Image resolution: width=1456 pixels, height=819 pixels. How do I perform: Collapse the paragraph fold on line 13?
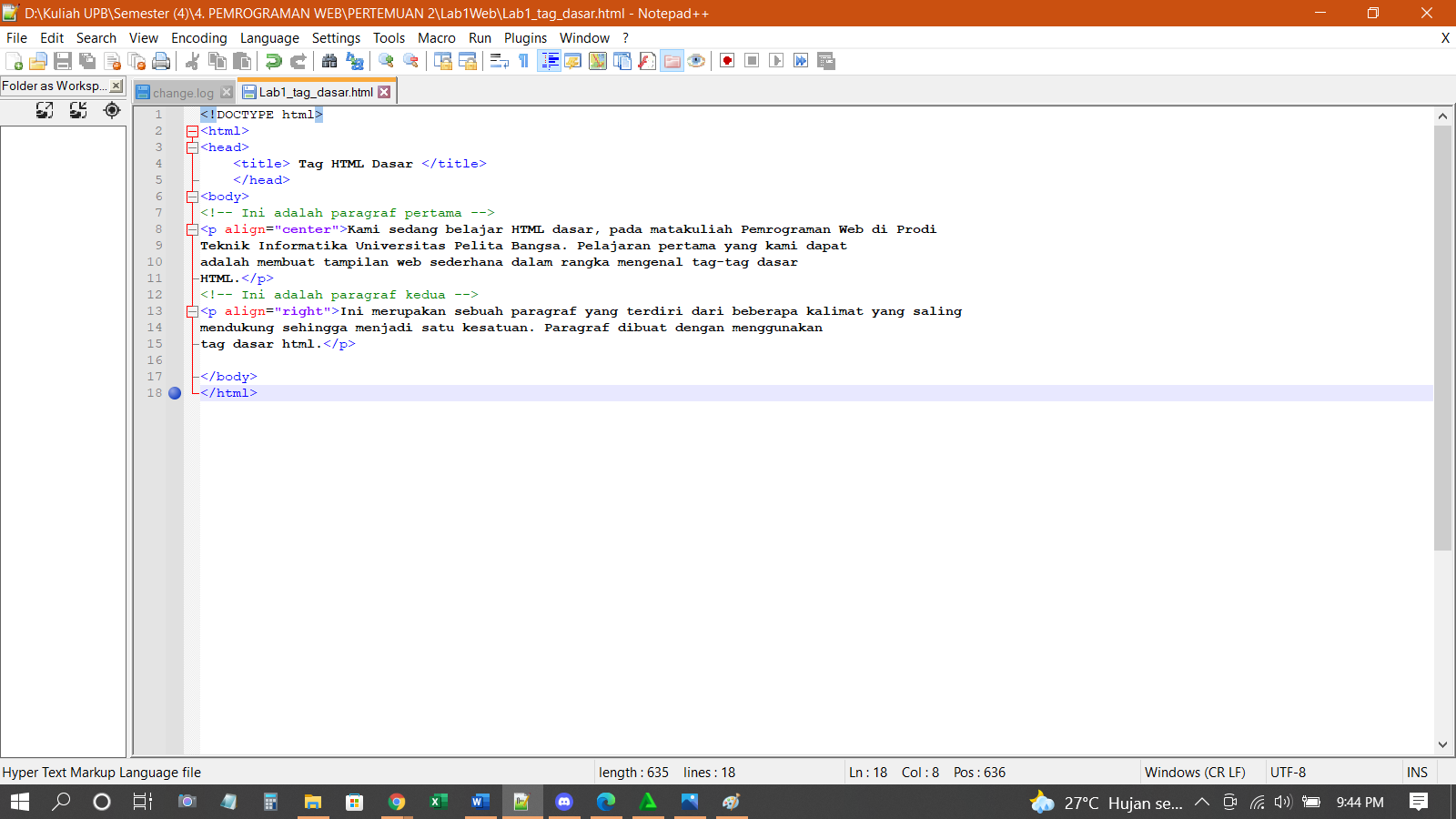[x=192, y=311]
